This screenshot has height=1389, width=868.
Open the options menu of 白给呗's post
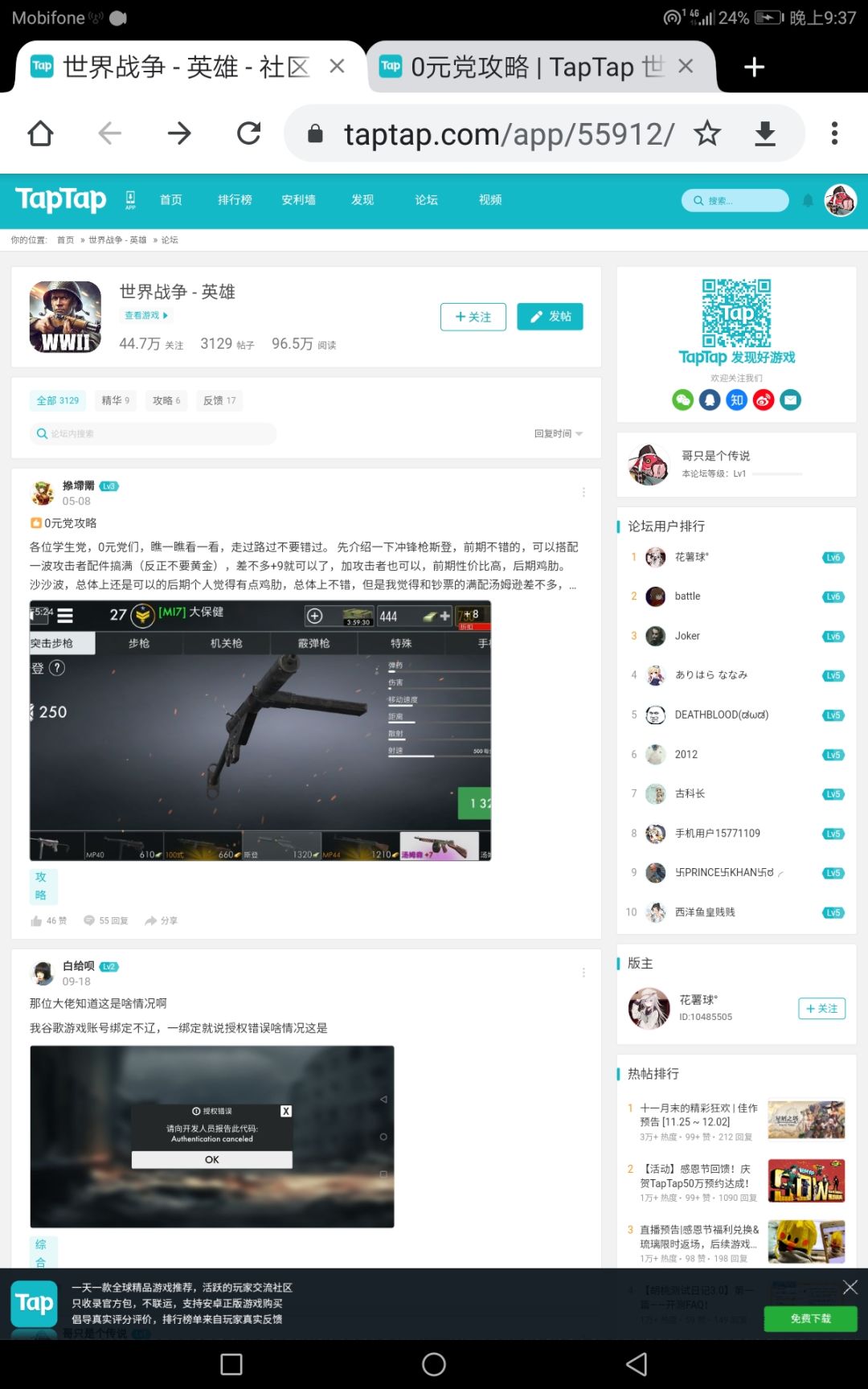(583, 973)
